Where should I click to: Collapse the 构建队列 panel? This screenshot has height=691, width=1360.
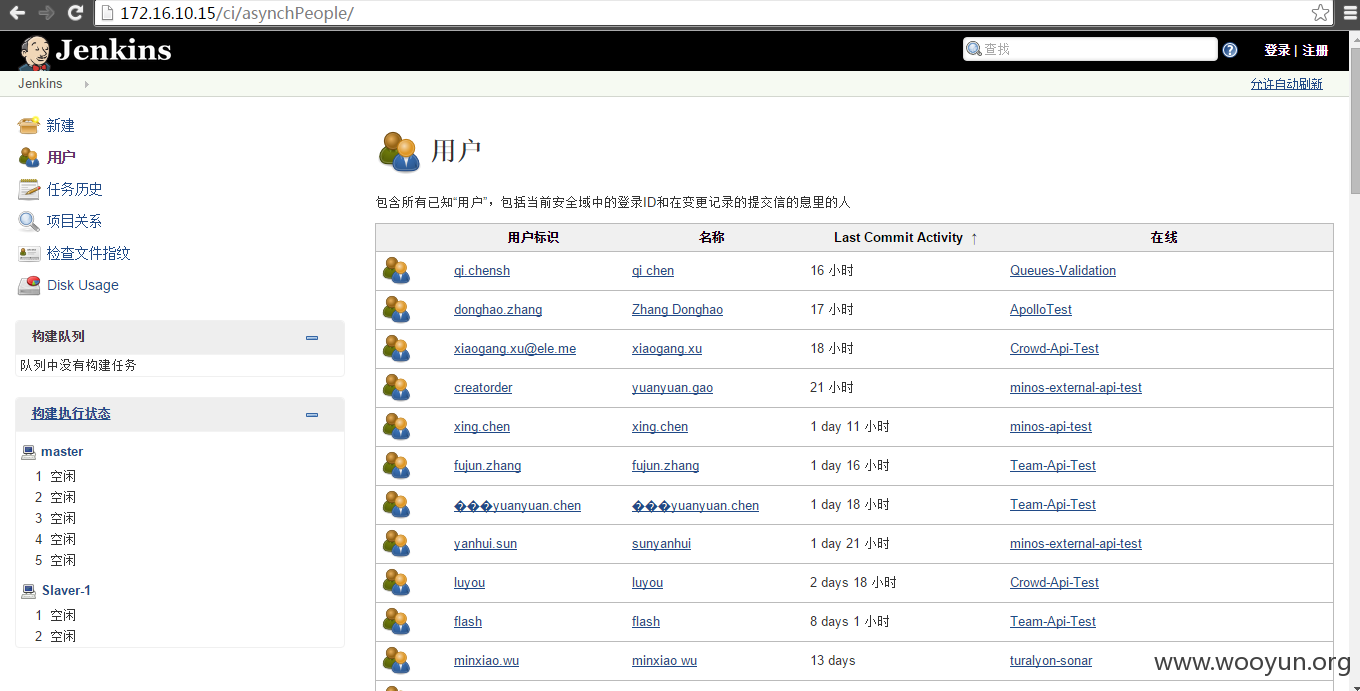pyautogui.click(x=312, y=337)
